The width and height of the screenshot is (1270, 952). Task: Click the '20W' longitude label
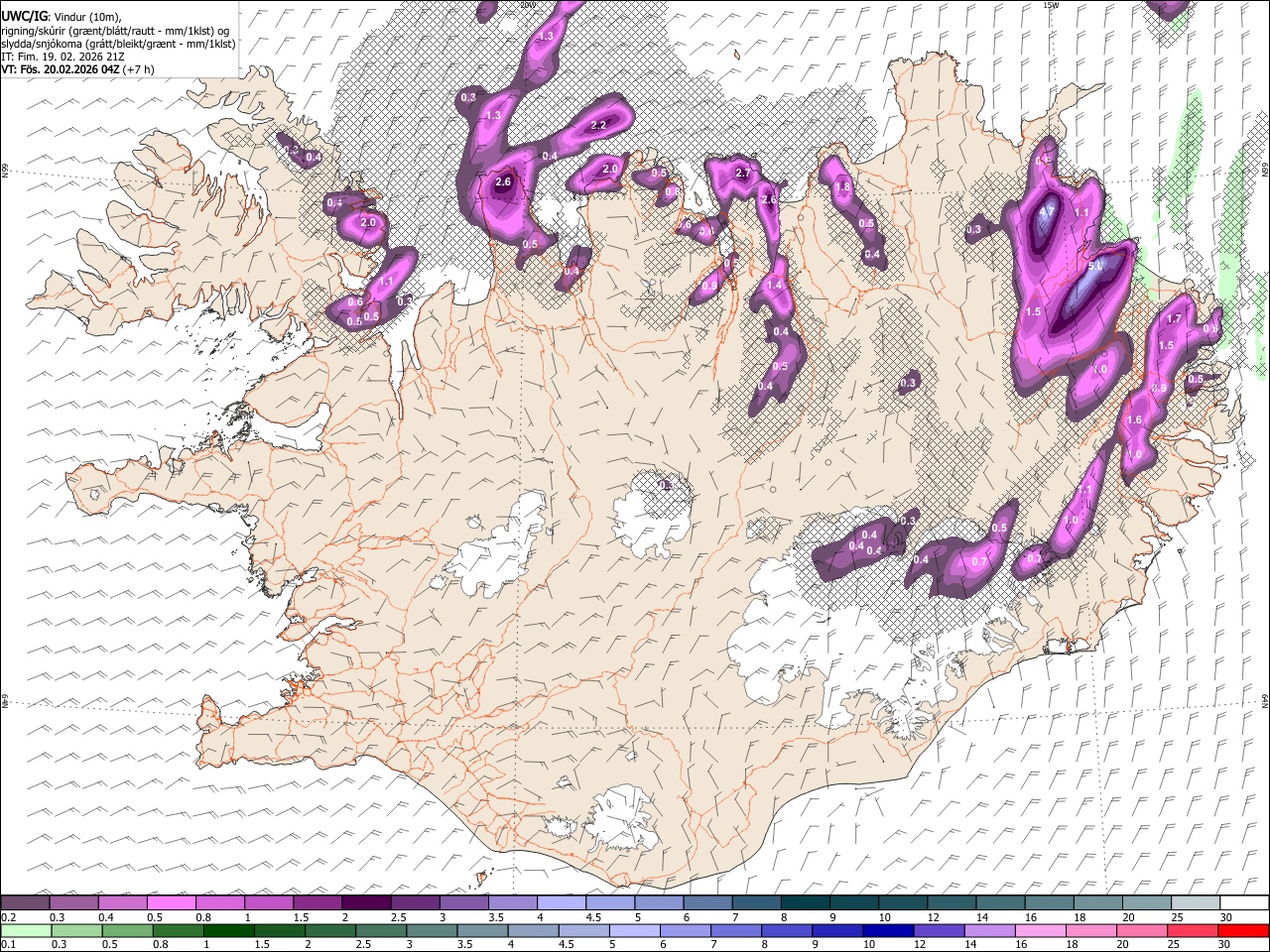click(528, 5)
